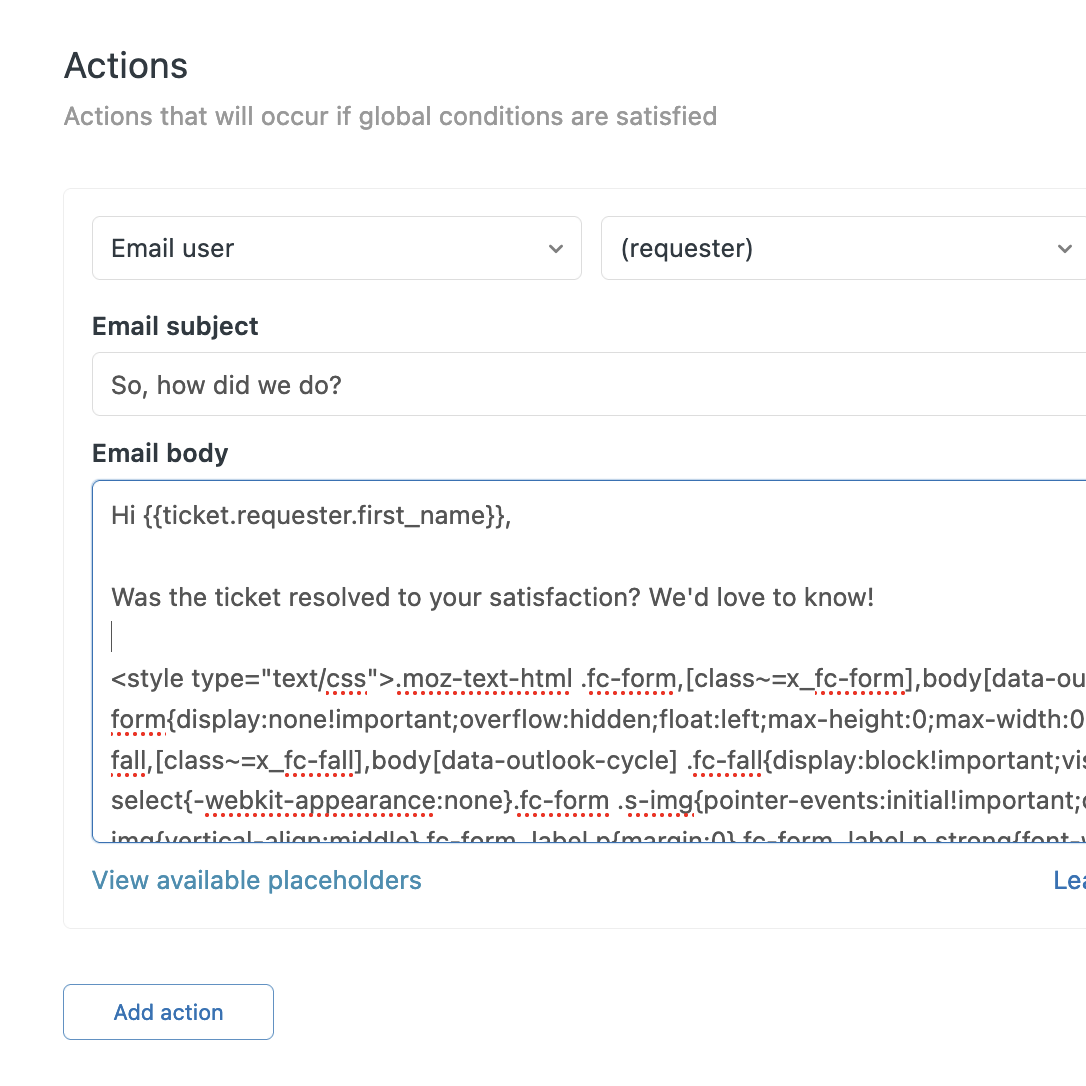Click the line starting with 'select{-webkit-appearance:none}'
This screenshot has width=1086, height=1086.
point(598,801)
